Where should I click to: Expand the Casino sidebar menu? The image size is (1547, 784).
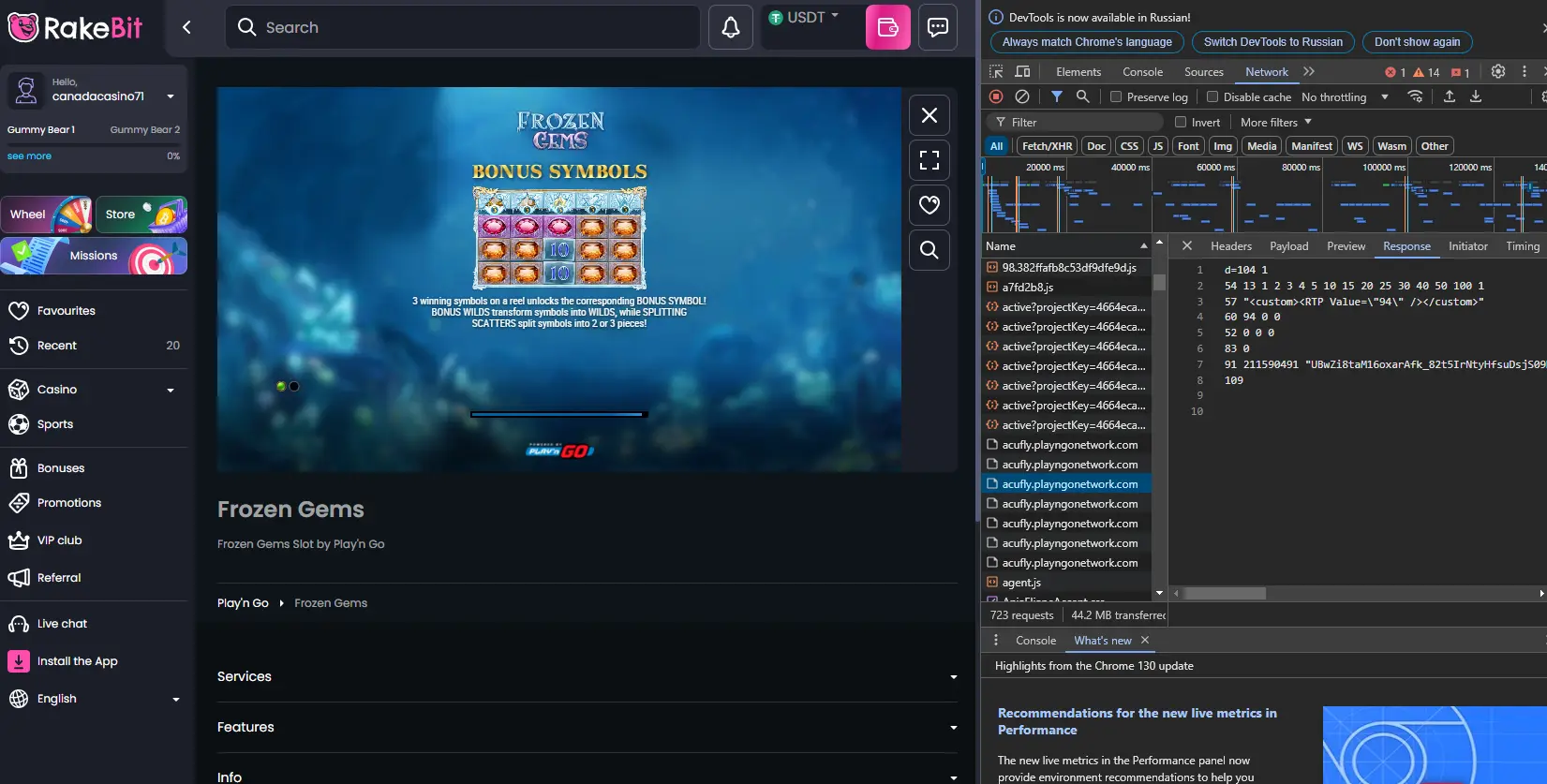click(171, 390)
